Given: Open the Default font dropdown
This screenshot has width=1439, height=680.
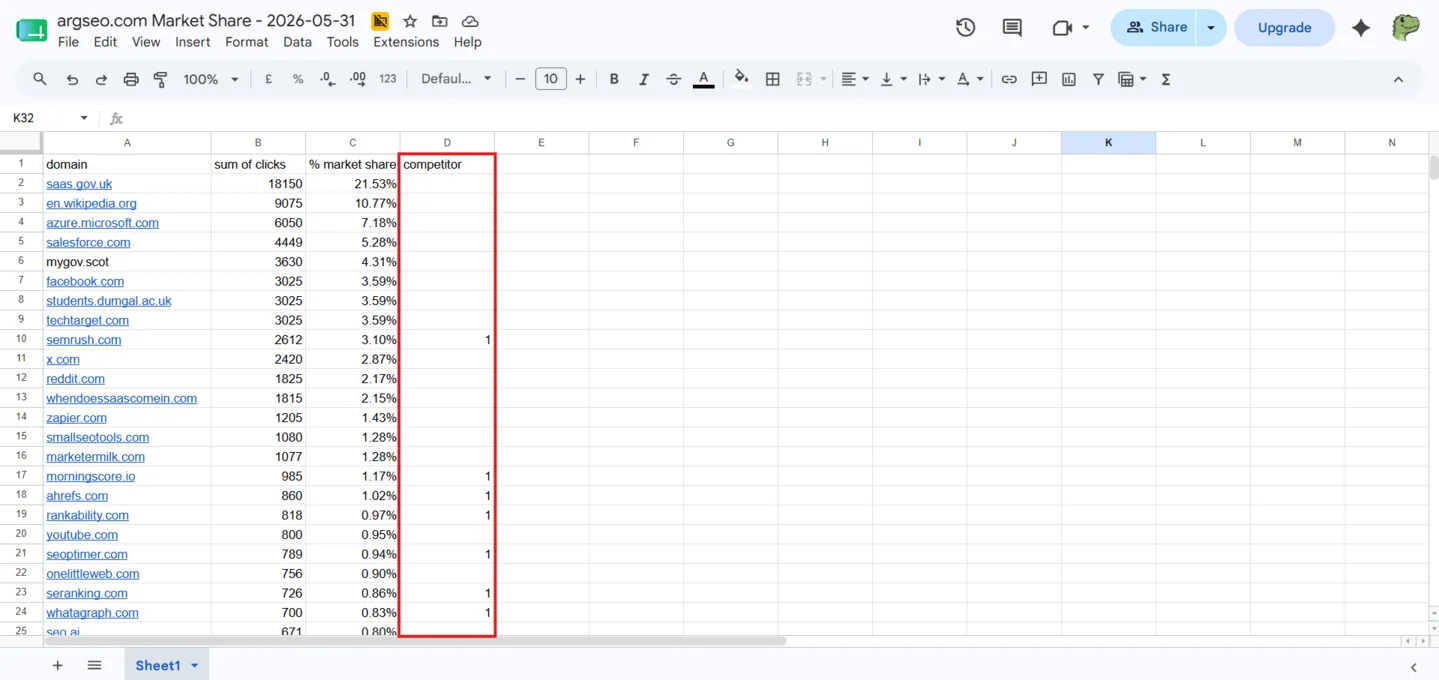Looking at the screenshot, I should (x=456, y=79).
